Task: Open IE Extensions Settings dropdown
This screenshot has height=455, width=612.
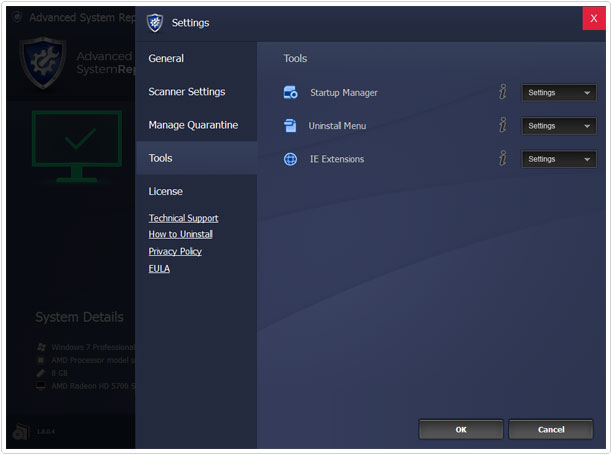Action: pos(559,159)
